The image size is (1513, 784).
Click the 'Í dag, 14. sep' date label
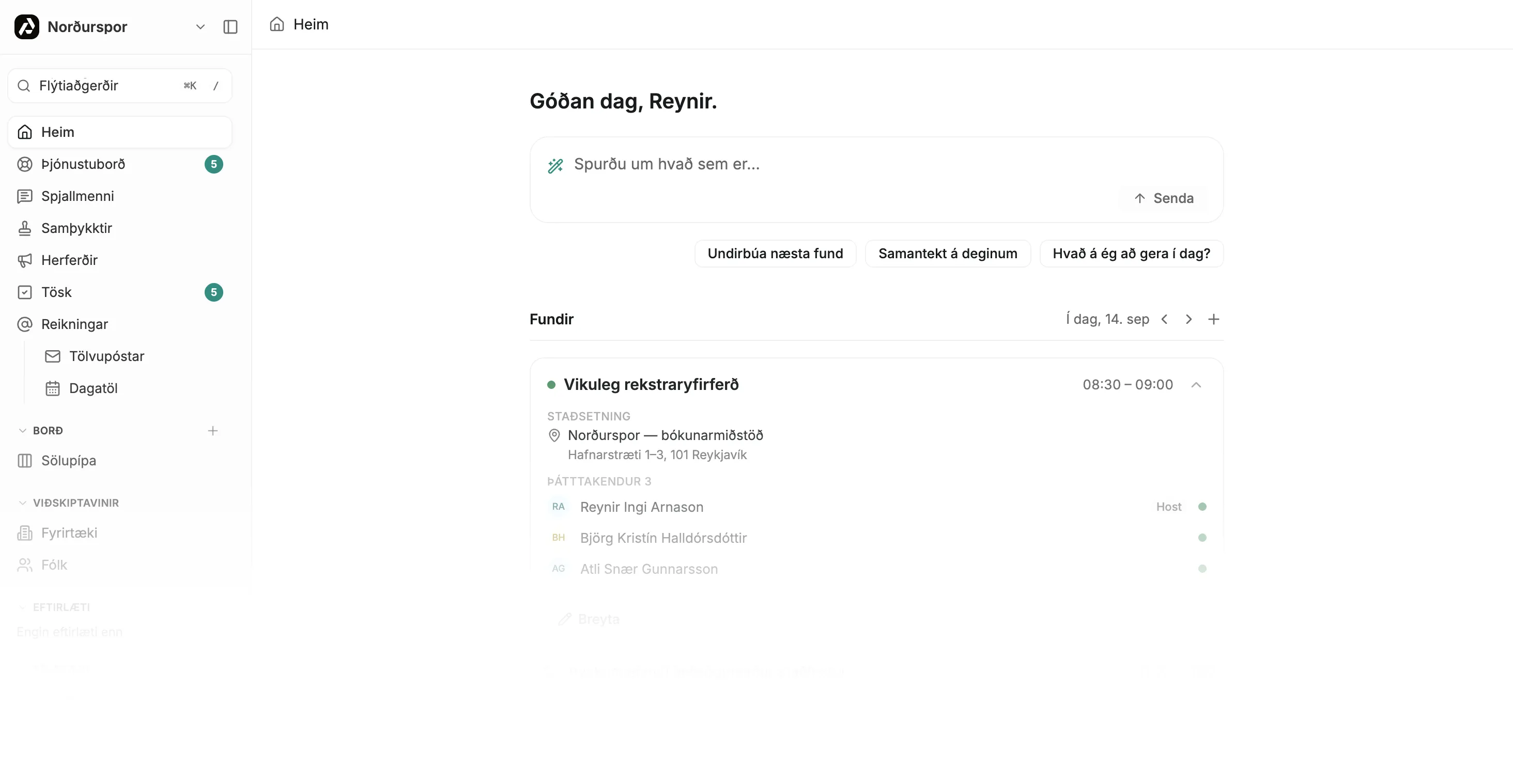(x=1108, y=319)
